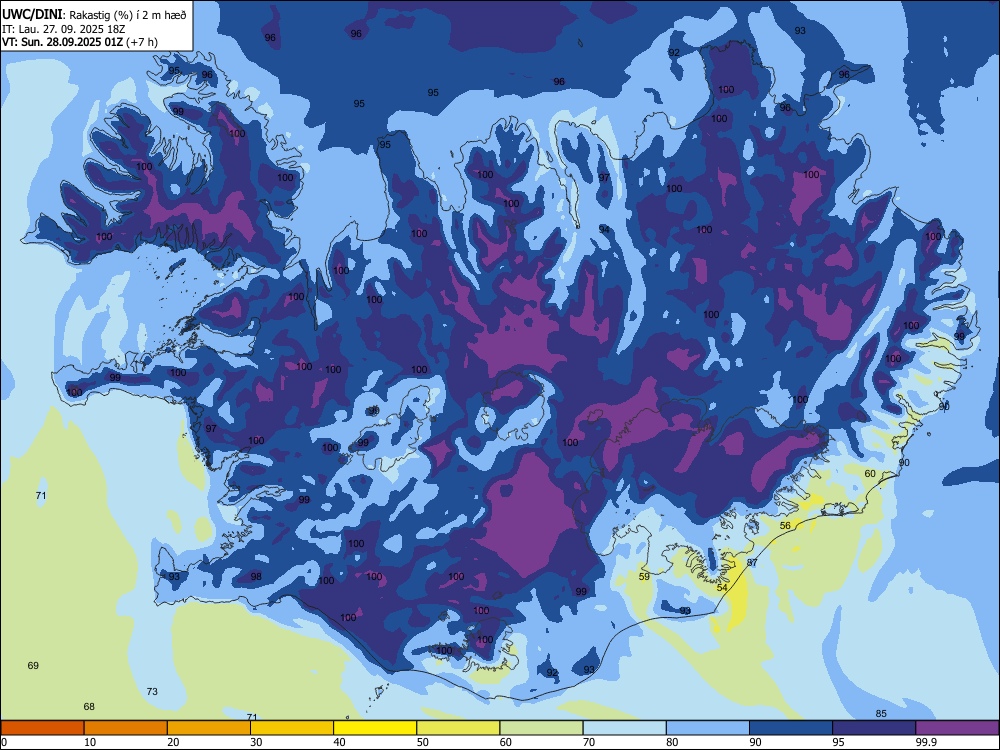The width and height of the screenshot is (1000, 750).
Task: Click the '50' legend scale label
Action: 422,742
